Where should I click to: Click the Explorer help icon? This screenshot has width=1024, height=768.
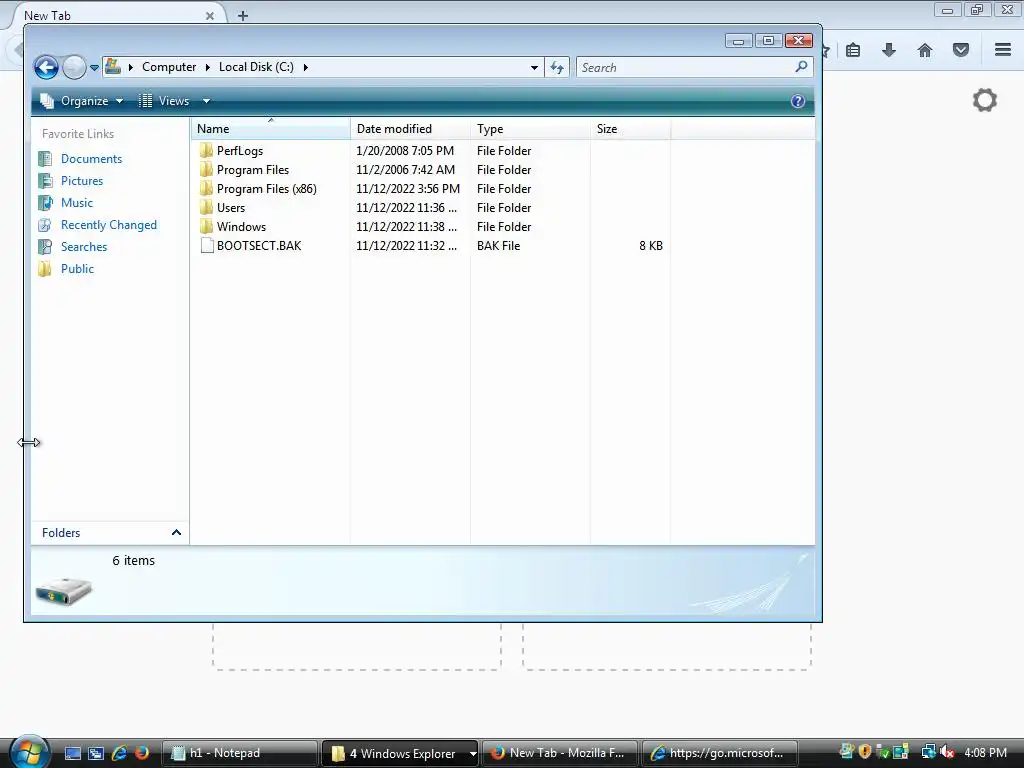(x=797, y=101)
